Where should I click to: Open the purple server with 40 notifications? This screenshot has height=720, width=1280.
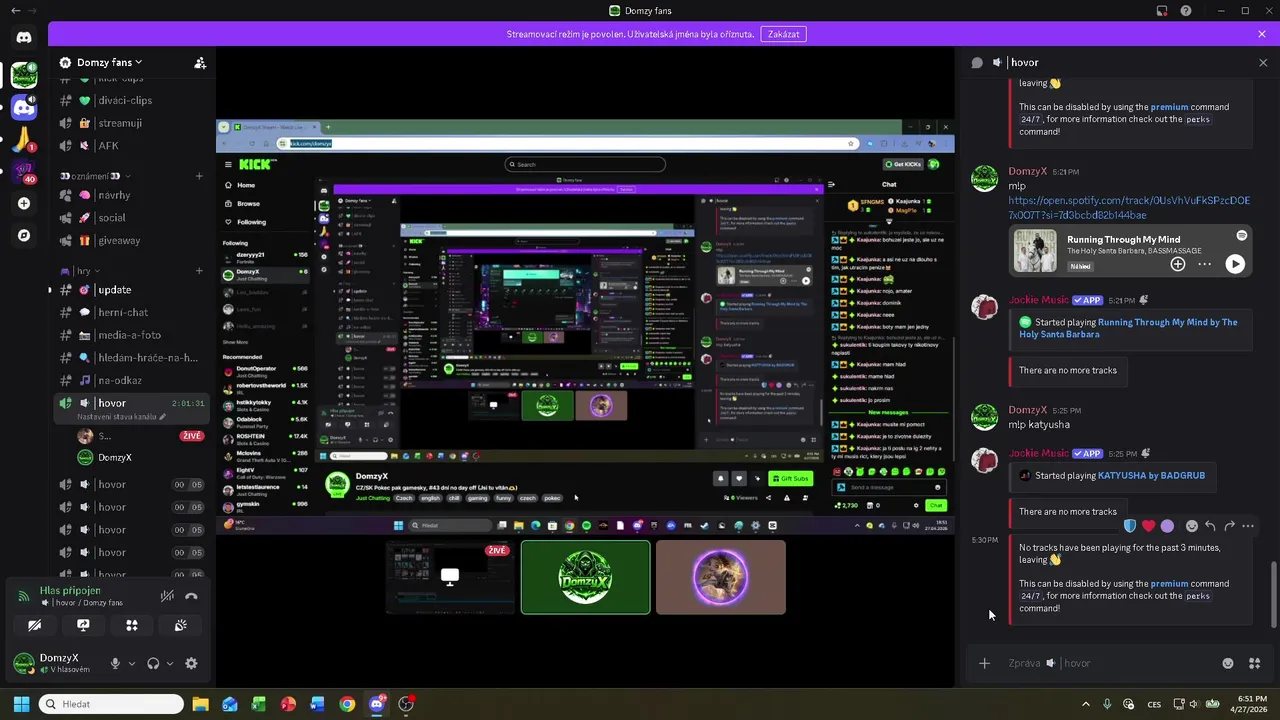(x=24, y=171)
